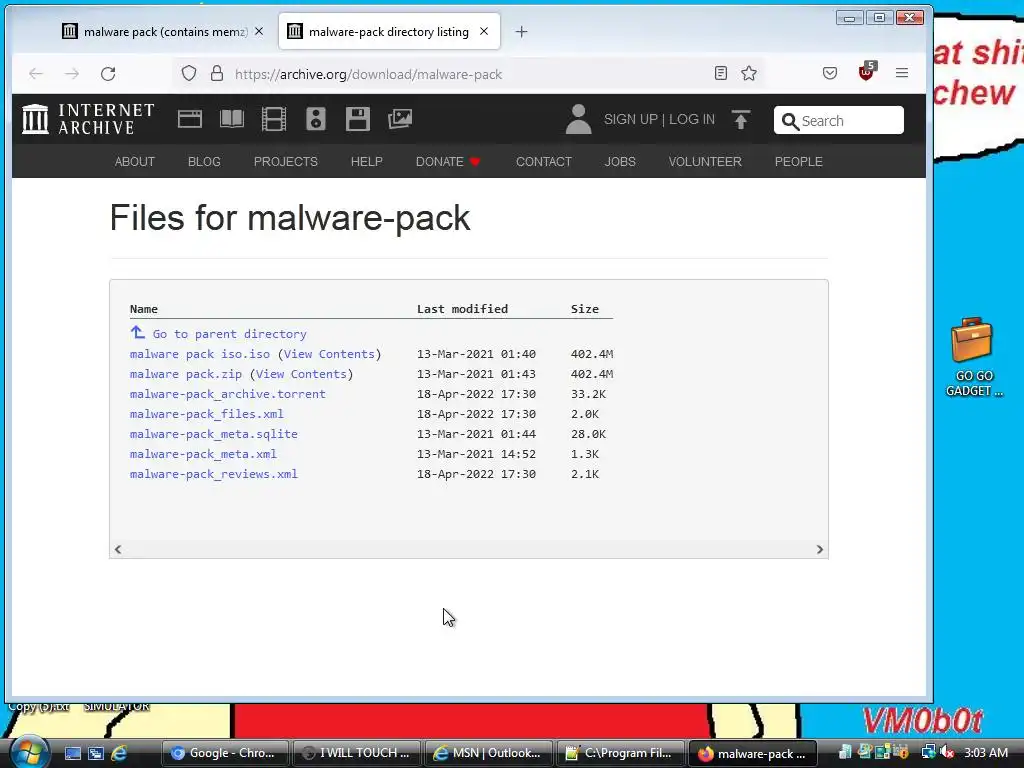
Task: Download malware pack.zip file
Action: tap(185, 374)
